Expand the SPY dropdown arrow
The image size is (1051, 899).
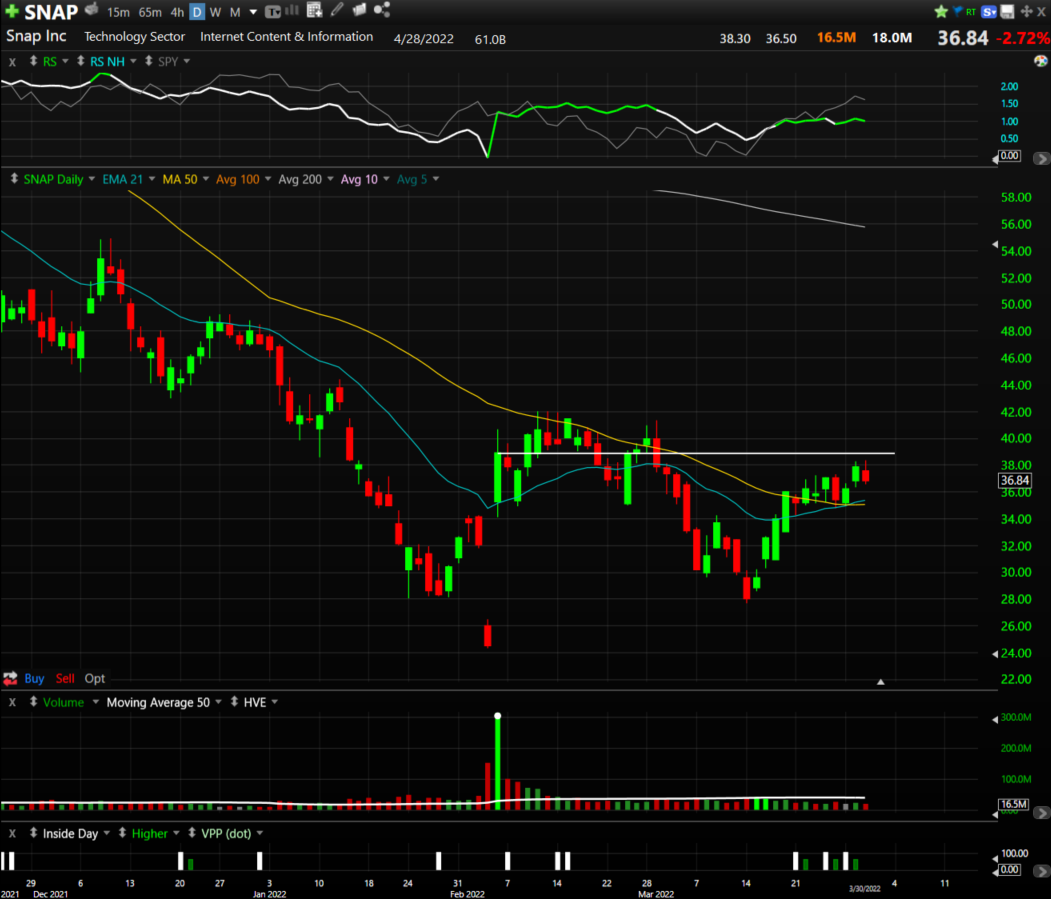(187, 62)
